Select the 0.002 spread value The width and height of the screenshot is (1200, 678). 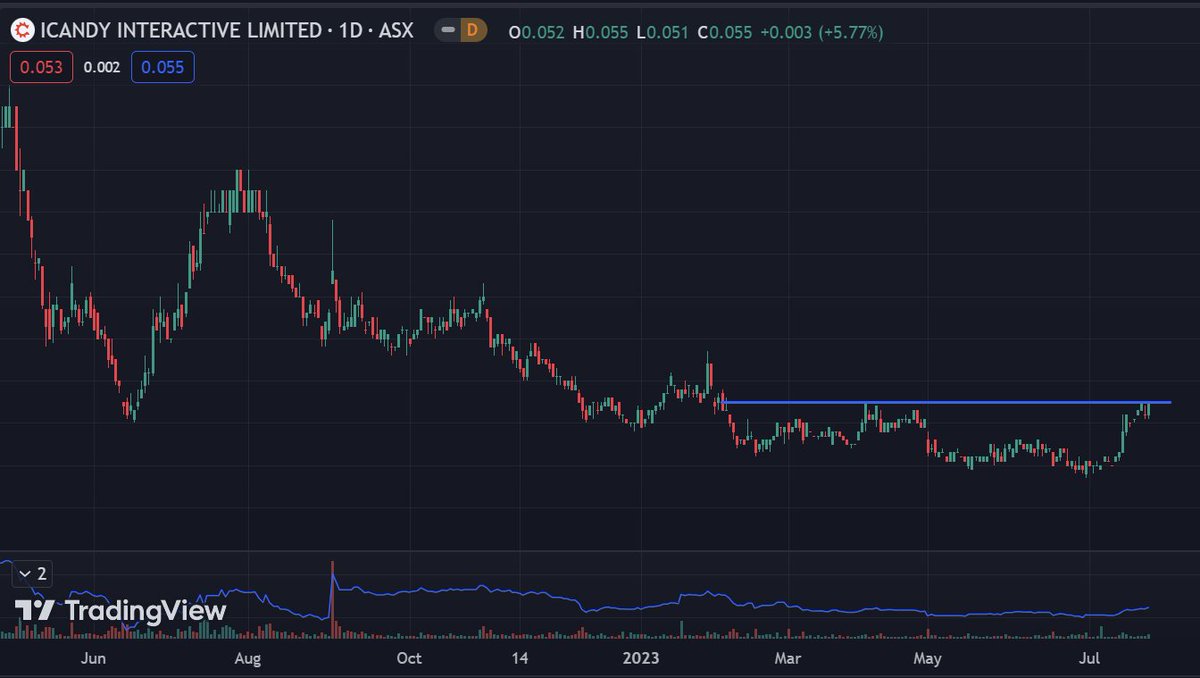coord(101,67)
